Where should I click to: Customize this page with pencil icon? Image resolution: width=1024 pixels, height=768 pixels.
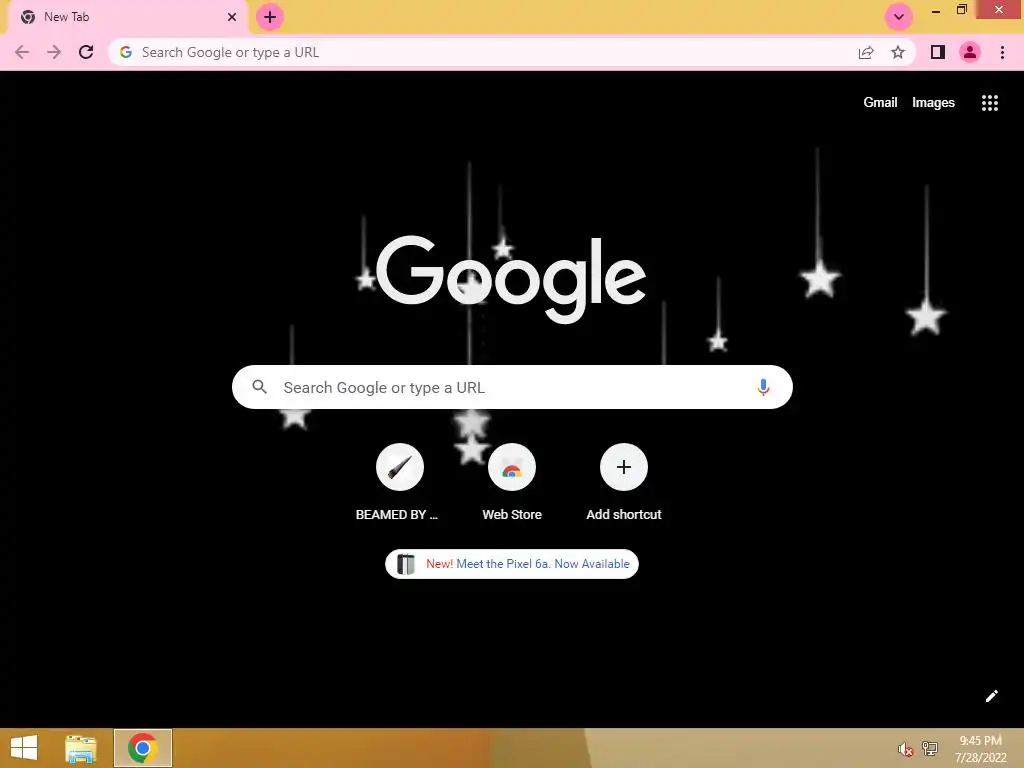991,696
